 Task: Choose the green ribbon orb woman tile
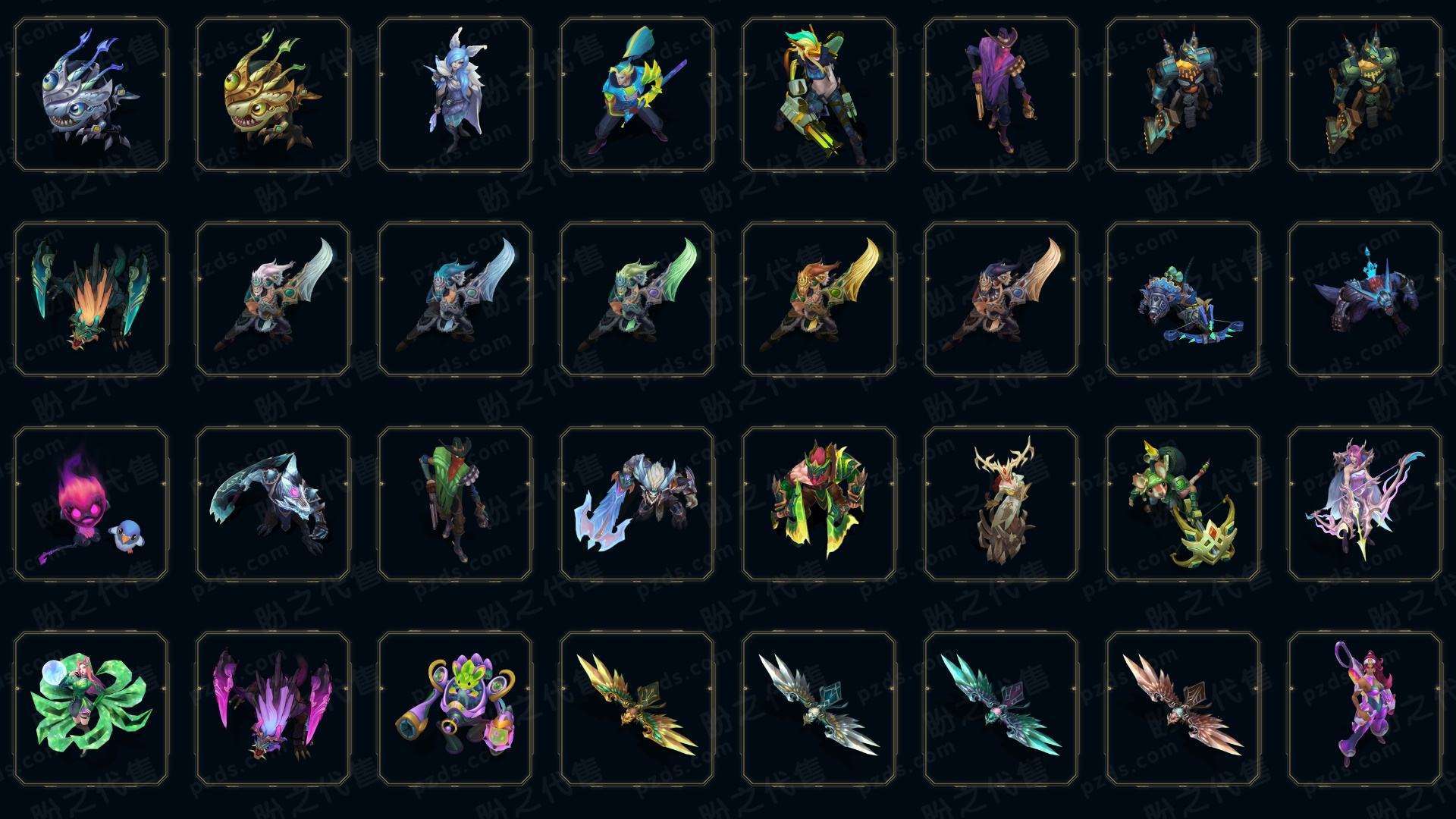[x=91, y=709]
